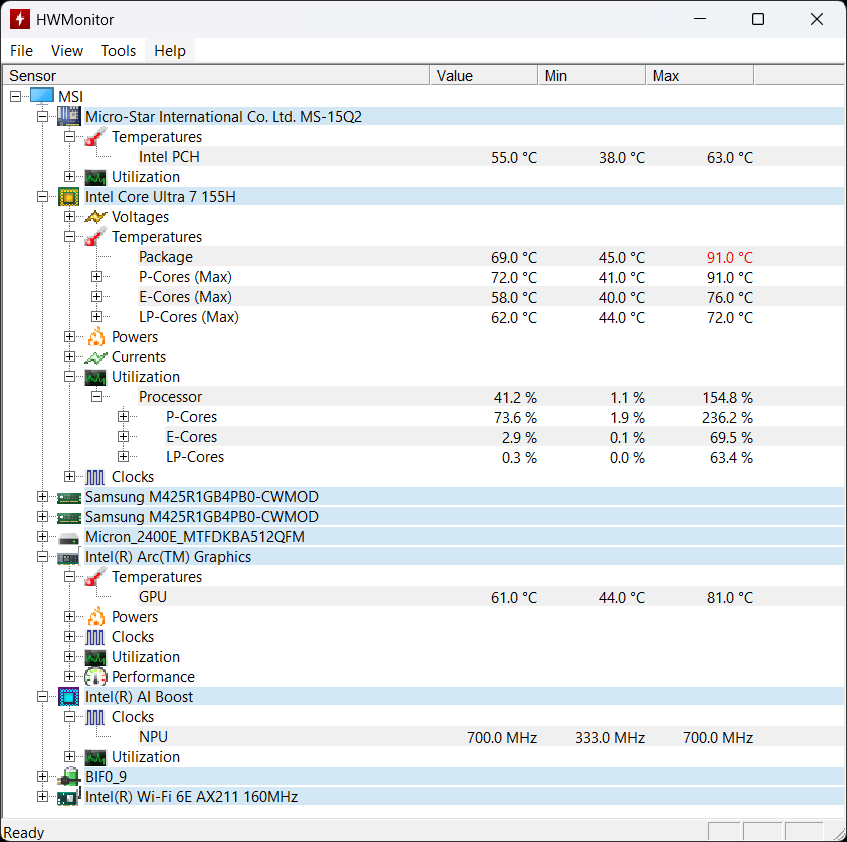Click the Powers flame icon under Intel Core Ultra 7
The width and height of the screenshot is (847, 842).
click(96, 336)
